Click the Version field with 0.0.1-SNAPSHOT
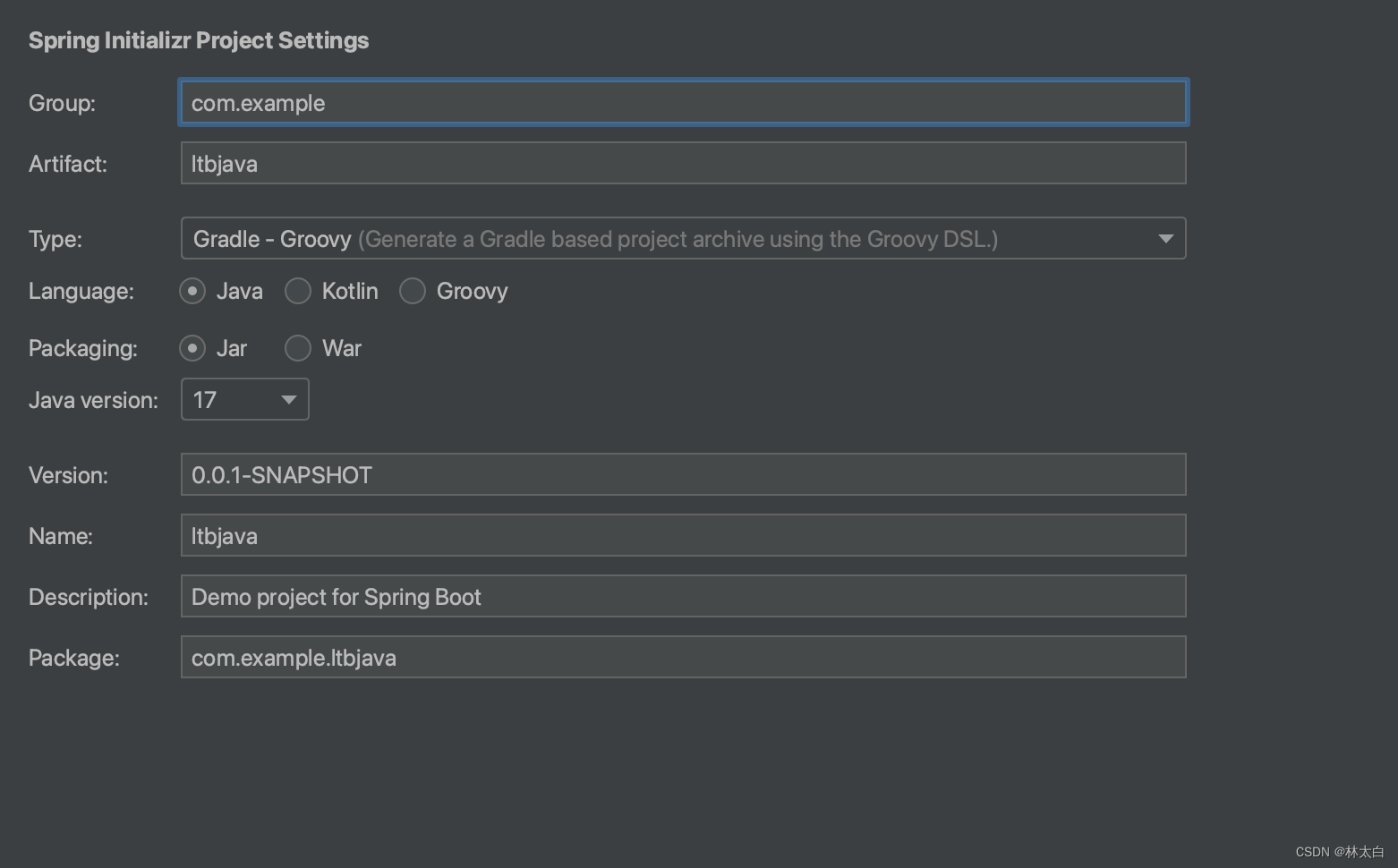This screenshot has height=868, width=1398. point(684,474)
